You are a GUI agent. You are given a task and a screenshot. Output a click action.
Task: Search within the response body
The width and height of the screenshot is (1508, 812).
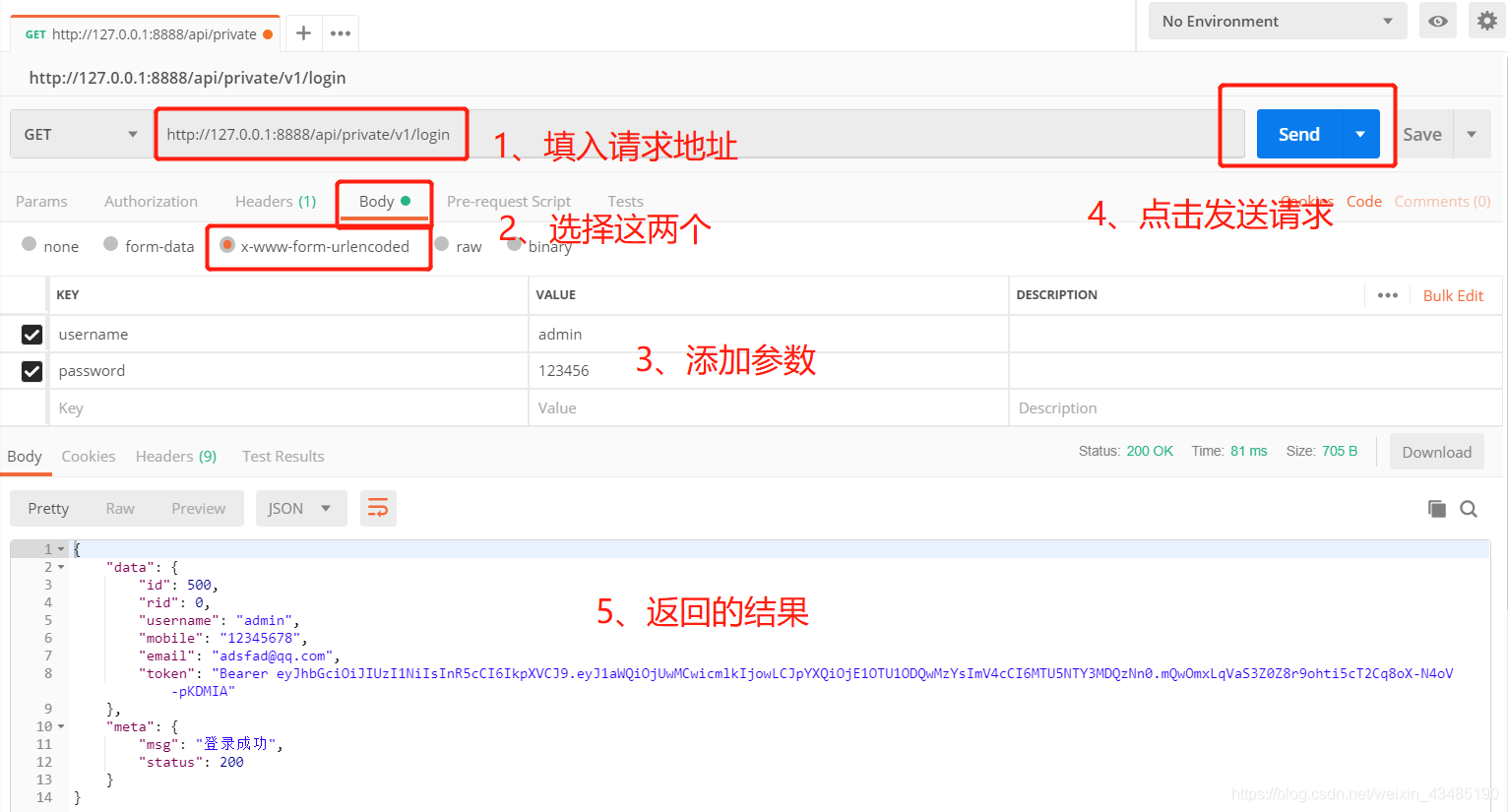[x=1469, y=509]
